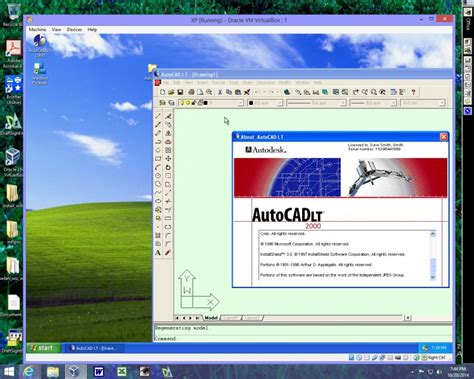Open the VirtualBox Devices menu
Viewport: 474px width, 379px height.
74,29
